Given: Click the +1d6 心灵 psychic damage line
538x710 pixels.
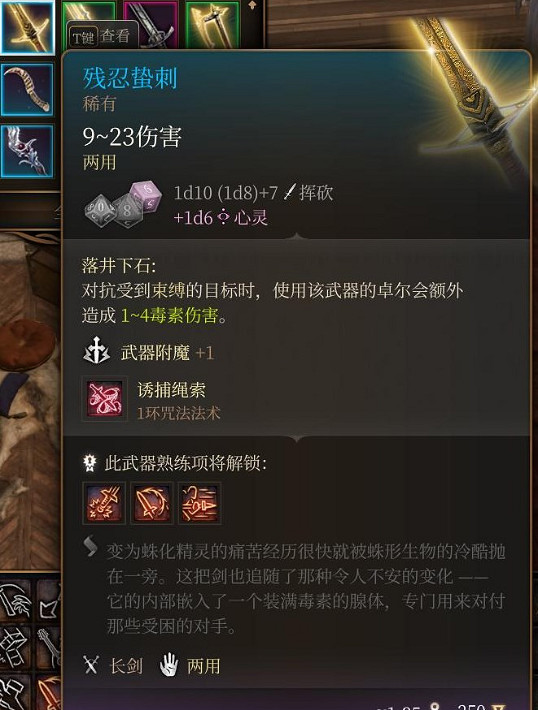Looking at the screenshot, I should [x=221, y=218].
